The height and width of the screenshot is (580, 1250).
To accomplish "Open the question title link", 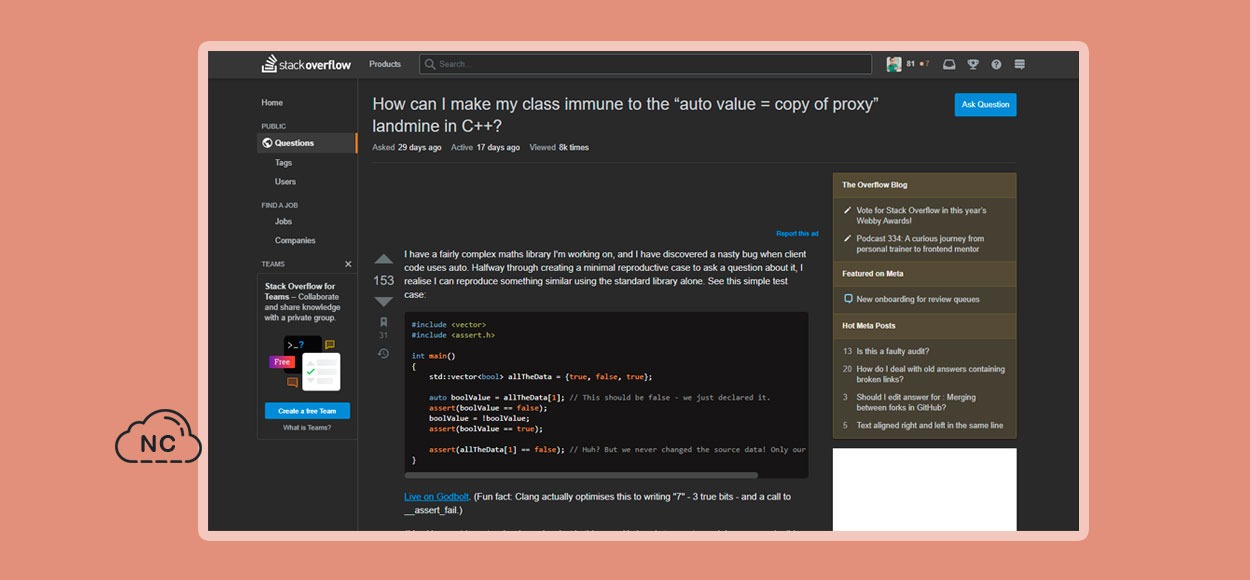I will coord(625,115).
